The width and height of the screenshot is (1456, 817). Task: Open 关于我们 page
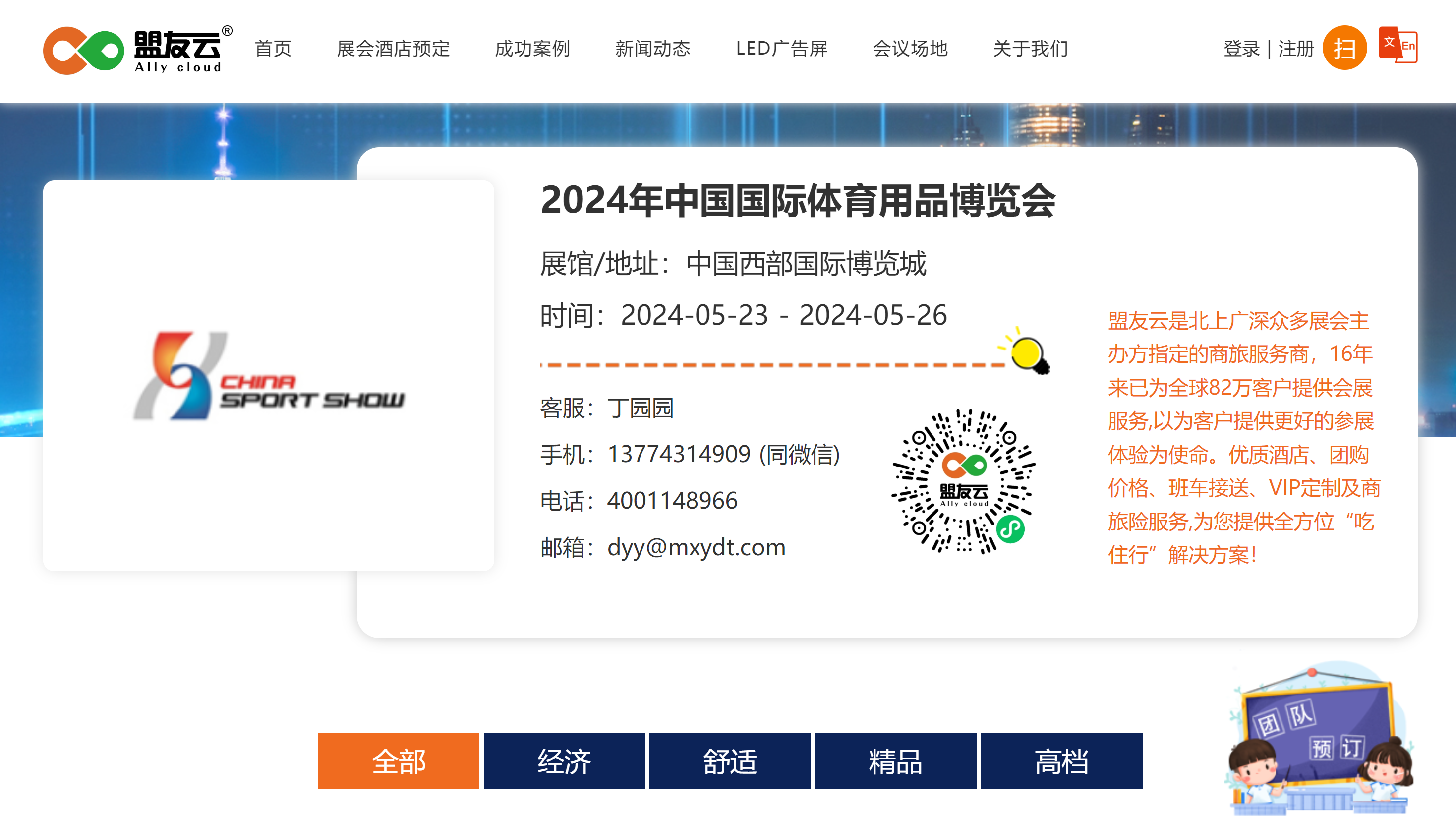click(1031, 49)
